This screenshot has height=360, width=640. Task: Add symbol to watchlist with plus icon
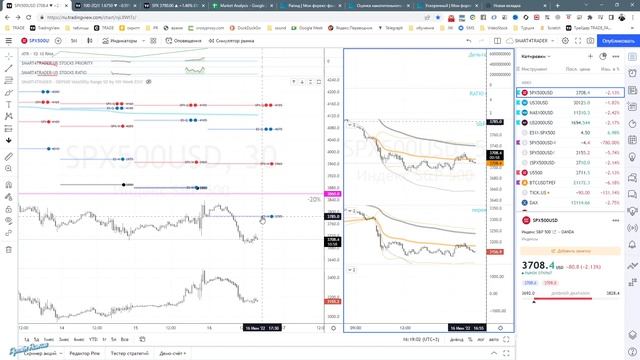(590, 56)
